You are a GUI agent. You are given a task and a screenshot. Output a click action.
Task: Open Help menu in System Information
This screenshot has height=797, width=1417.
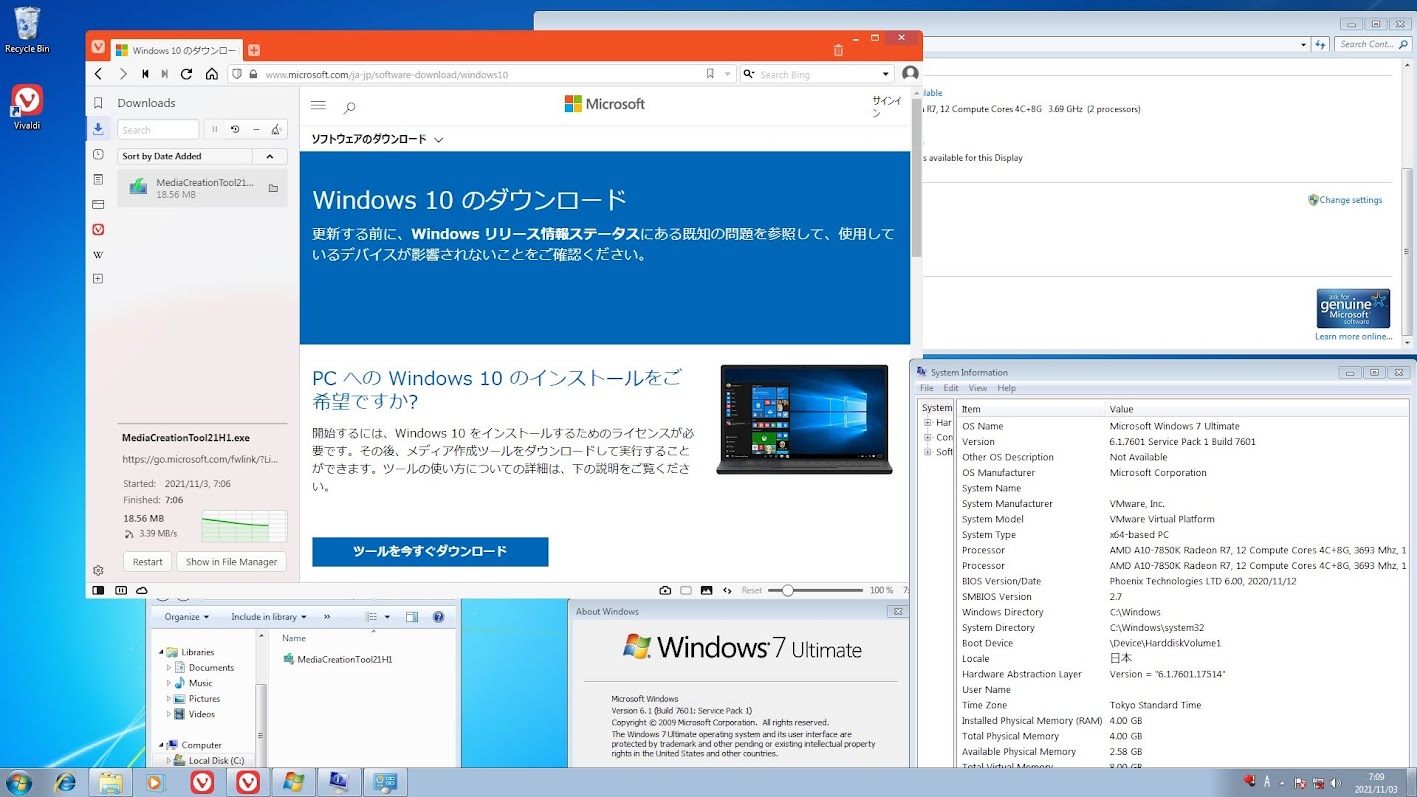[x=1006, y=388]
